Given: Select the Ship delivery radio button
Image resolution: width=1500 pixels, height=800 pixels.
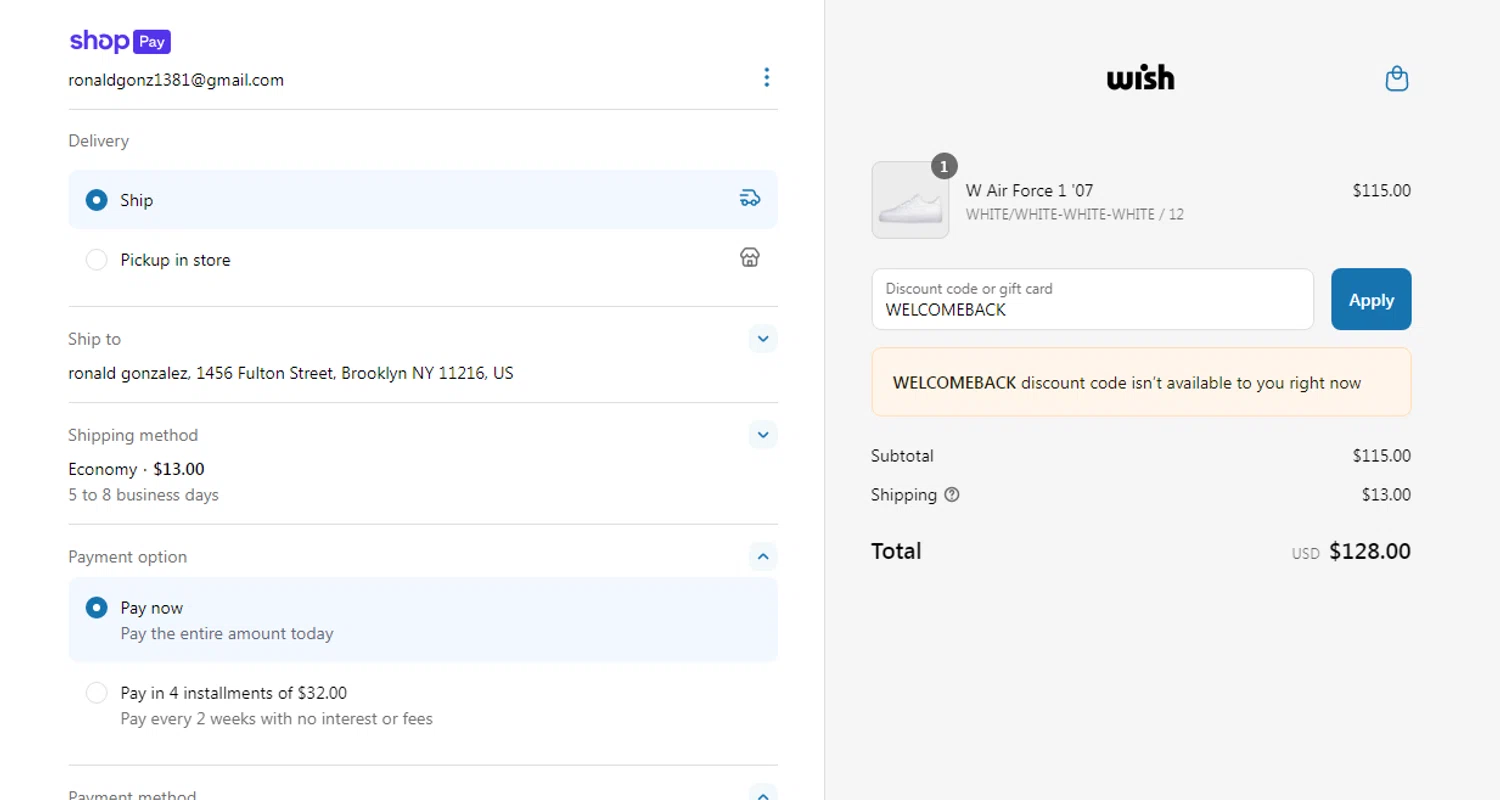Looking at the screenshot, I should (96, 200).
